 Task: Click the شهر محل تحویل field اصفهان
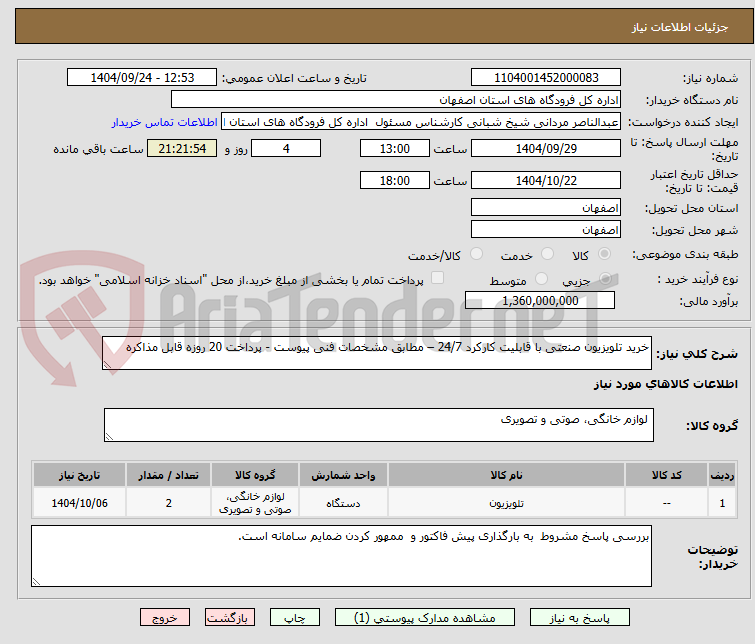(546, 229)
